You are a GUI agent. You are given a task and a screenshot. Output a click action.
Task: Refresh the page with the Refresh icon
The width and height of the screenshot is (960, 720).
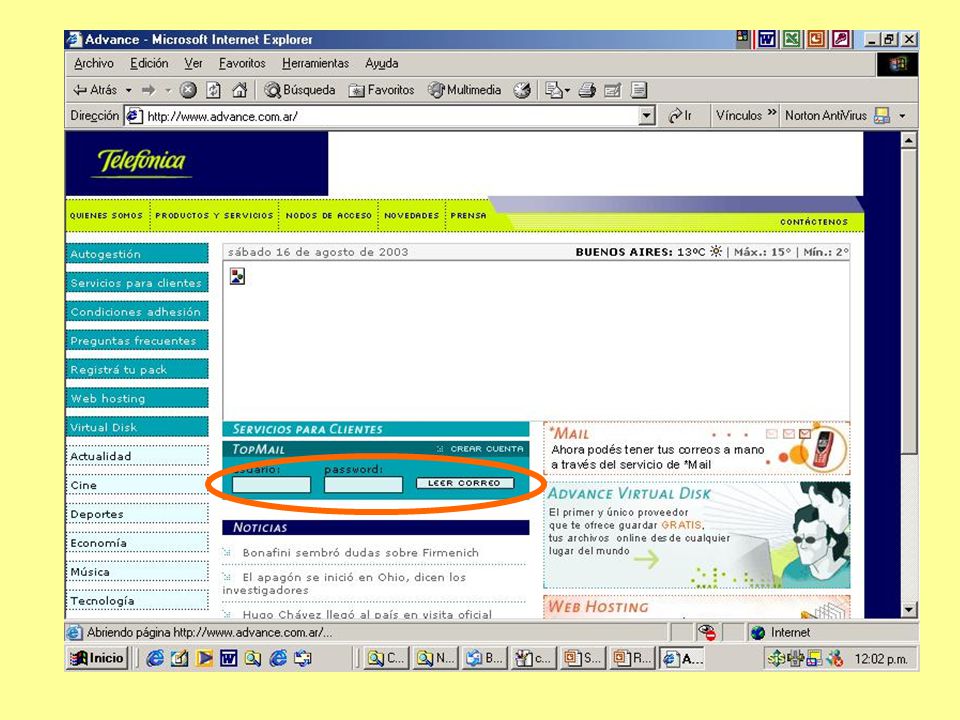click(x=213, y=90)
